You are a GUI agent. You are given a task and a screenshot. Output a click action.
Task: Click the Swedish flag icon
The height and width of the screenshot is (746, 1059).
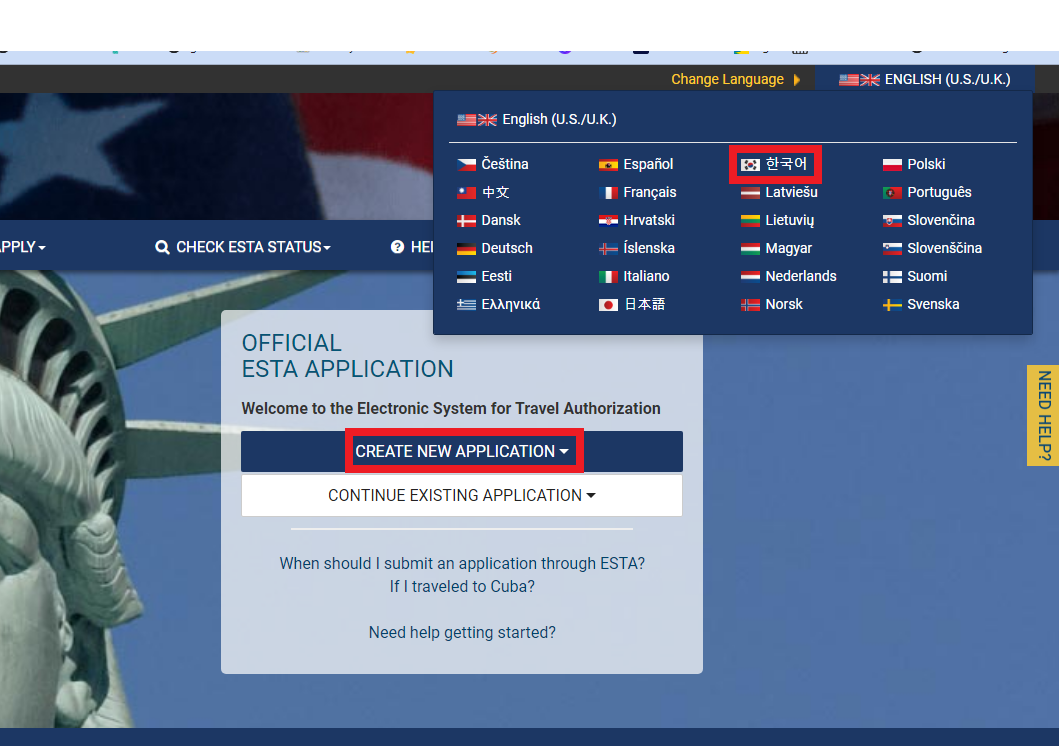(x=892, y=305)
